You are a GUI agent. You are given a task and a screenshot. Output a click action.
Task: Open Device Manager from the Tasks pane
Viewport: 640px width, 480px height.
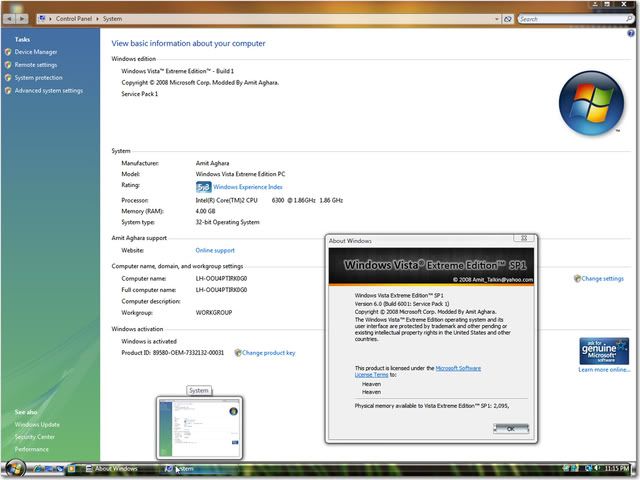36,52
